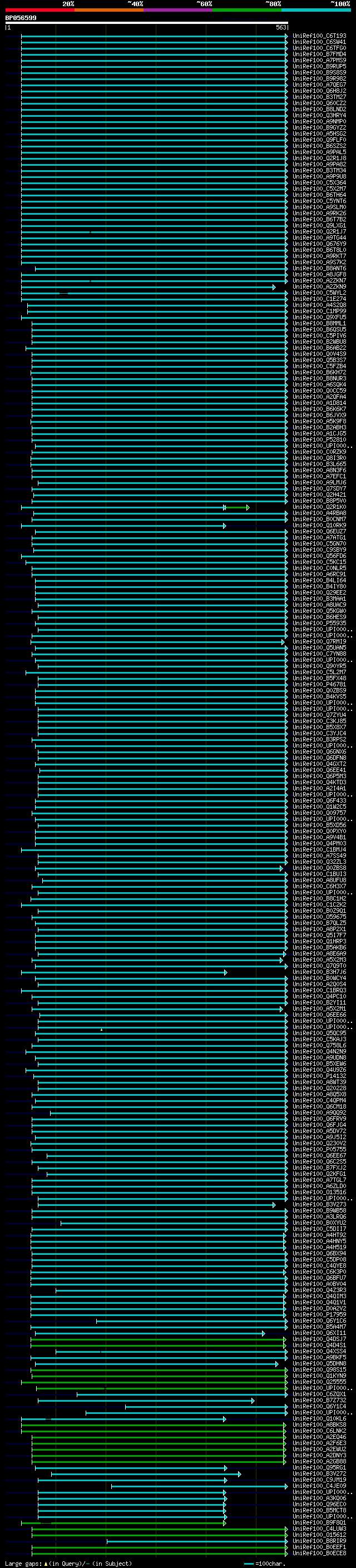356x1568 pixels.
Task: Select label UniRef100_B9GYZ2
Action: (319, 127)
